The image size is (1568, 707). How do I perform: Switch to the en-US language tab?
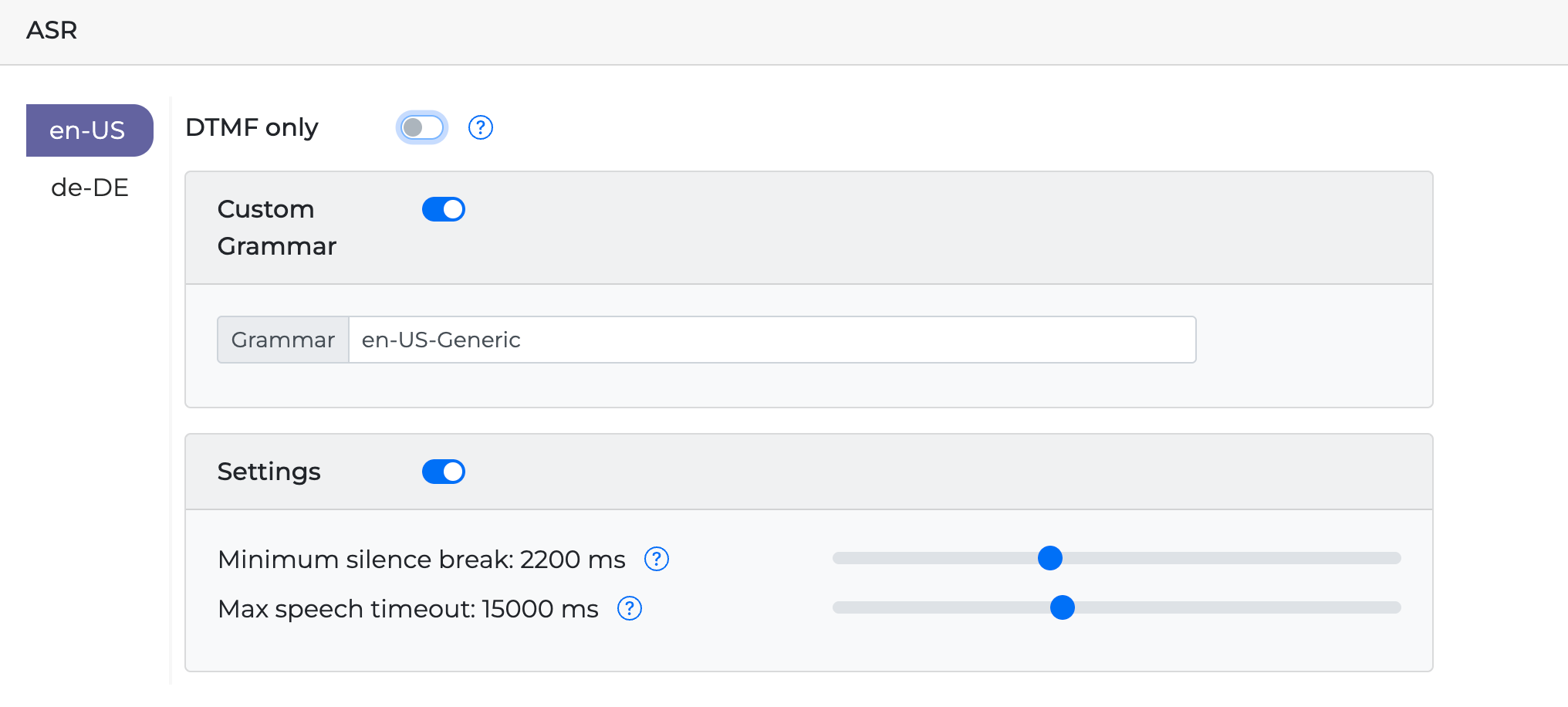point(89,130)
